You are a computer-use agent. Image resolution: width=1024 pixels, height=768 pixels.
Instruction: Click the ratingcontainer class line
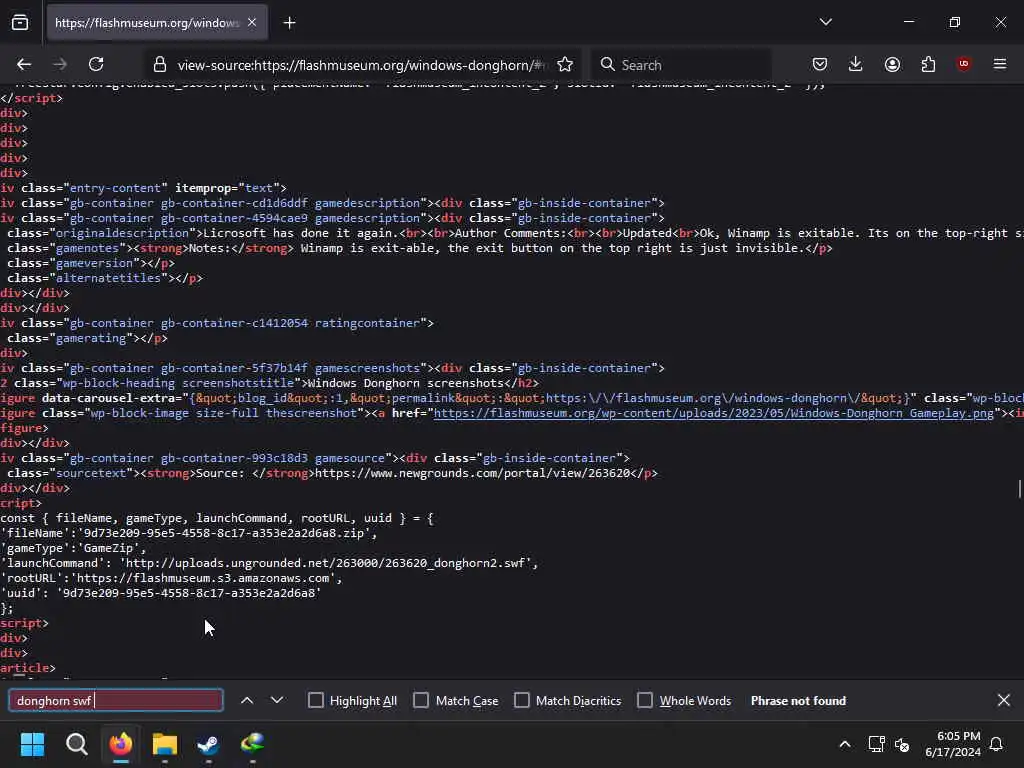pos(217,323)
